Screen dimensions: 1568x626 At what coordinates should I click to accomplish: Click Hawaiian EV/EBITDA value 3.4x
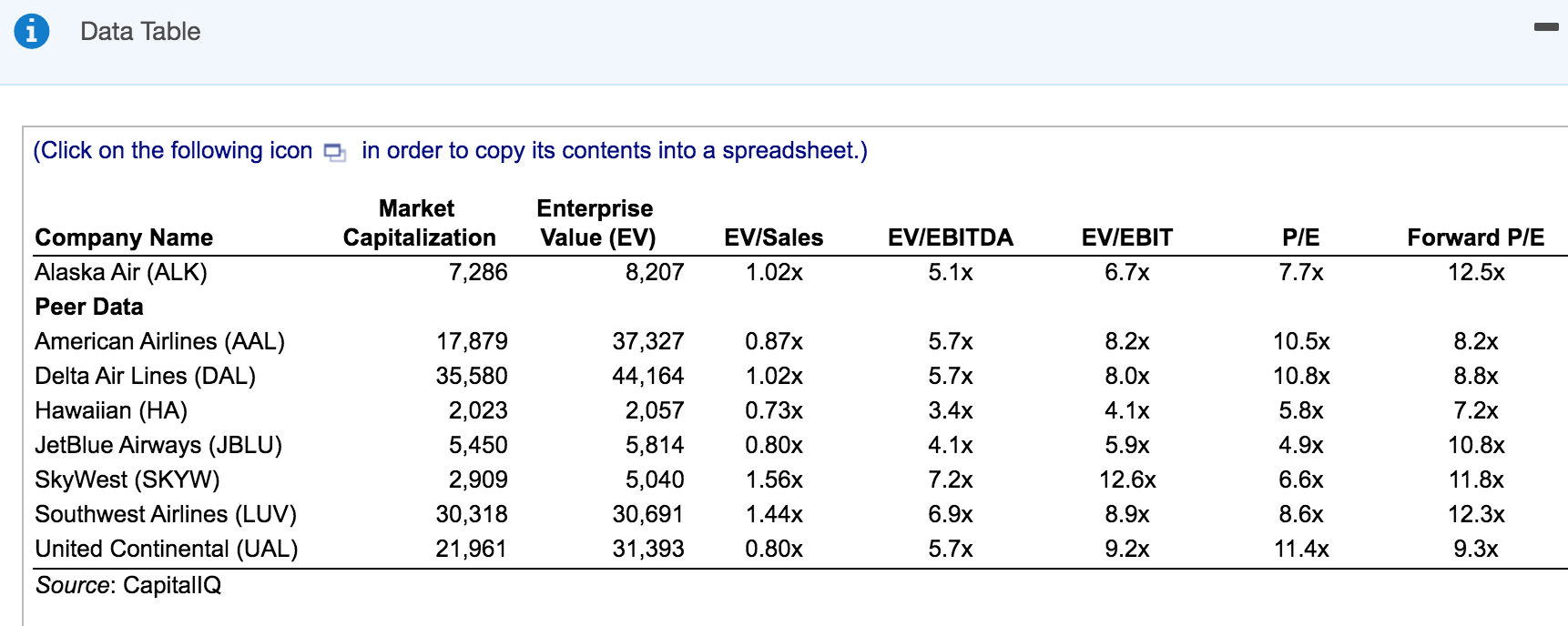[951, 410]
